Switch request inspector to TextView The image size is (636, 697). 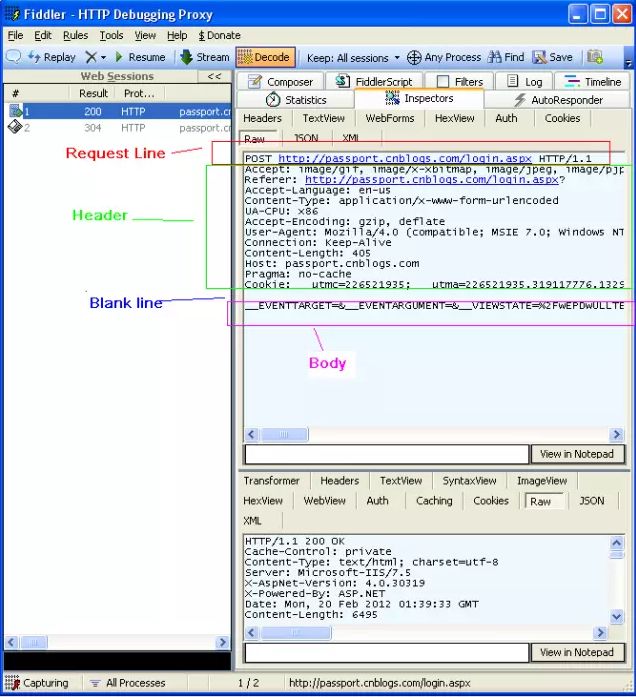(x=324, y=118)
